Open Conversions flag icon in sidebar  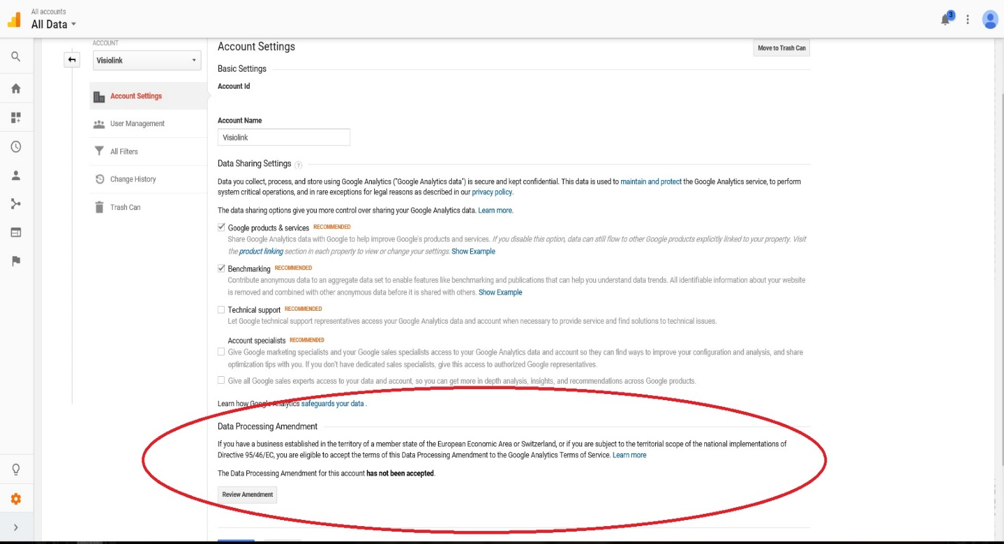15,260
